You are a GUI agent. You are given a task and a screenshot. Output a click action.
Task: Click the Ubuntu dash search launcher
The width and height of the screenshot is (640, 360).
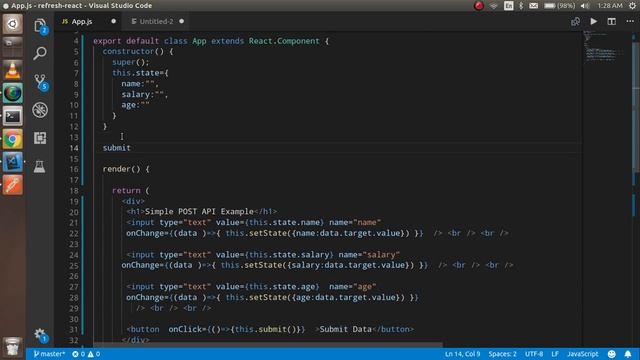[13, 24]
